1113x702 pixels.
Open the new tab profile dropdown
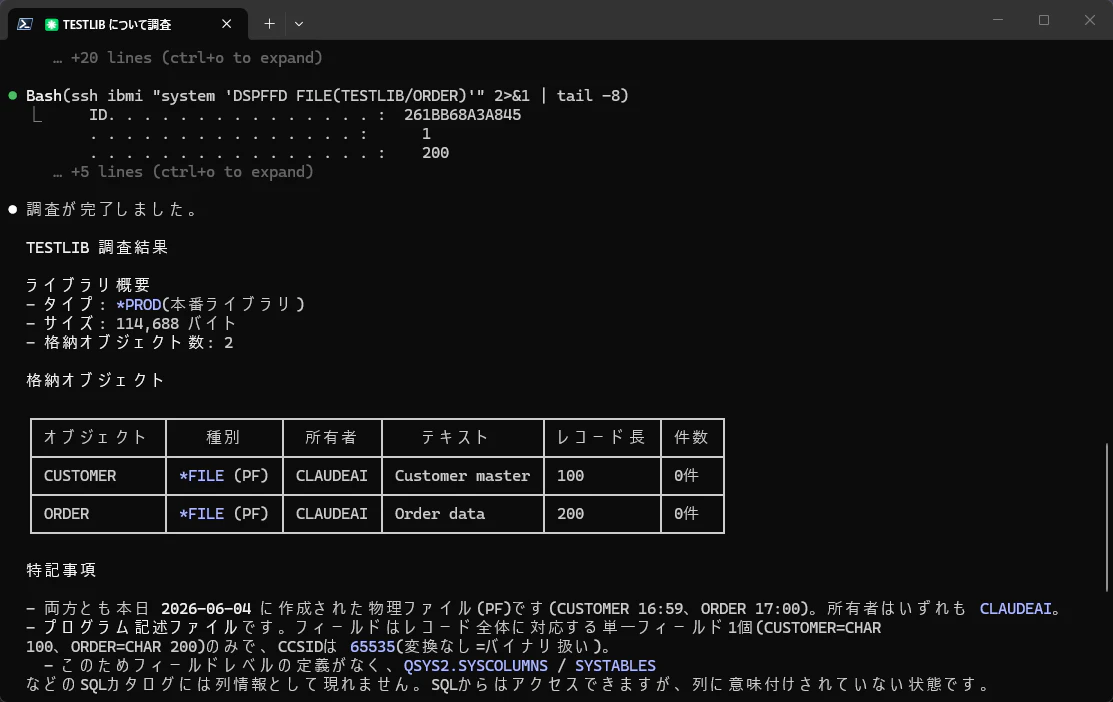pyautogui.click(x=299, y=23)
